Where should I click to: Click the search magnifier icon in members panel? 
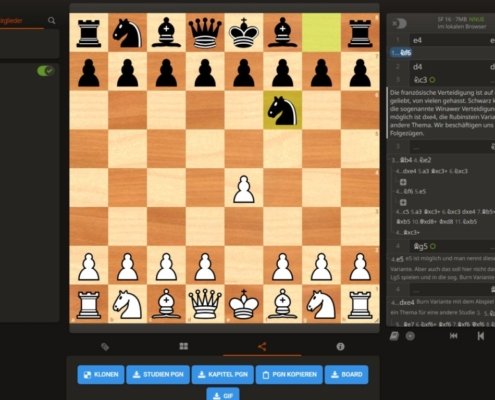click(x=51, y=21)
